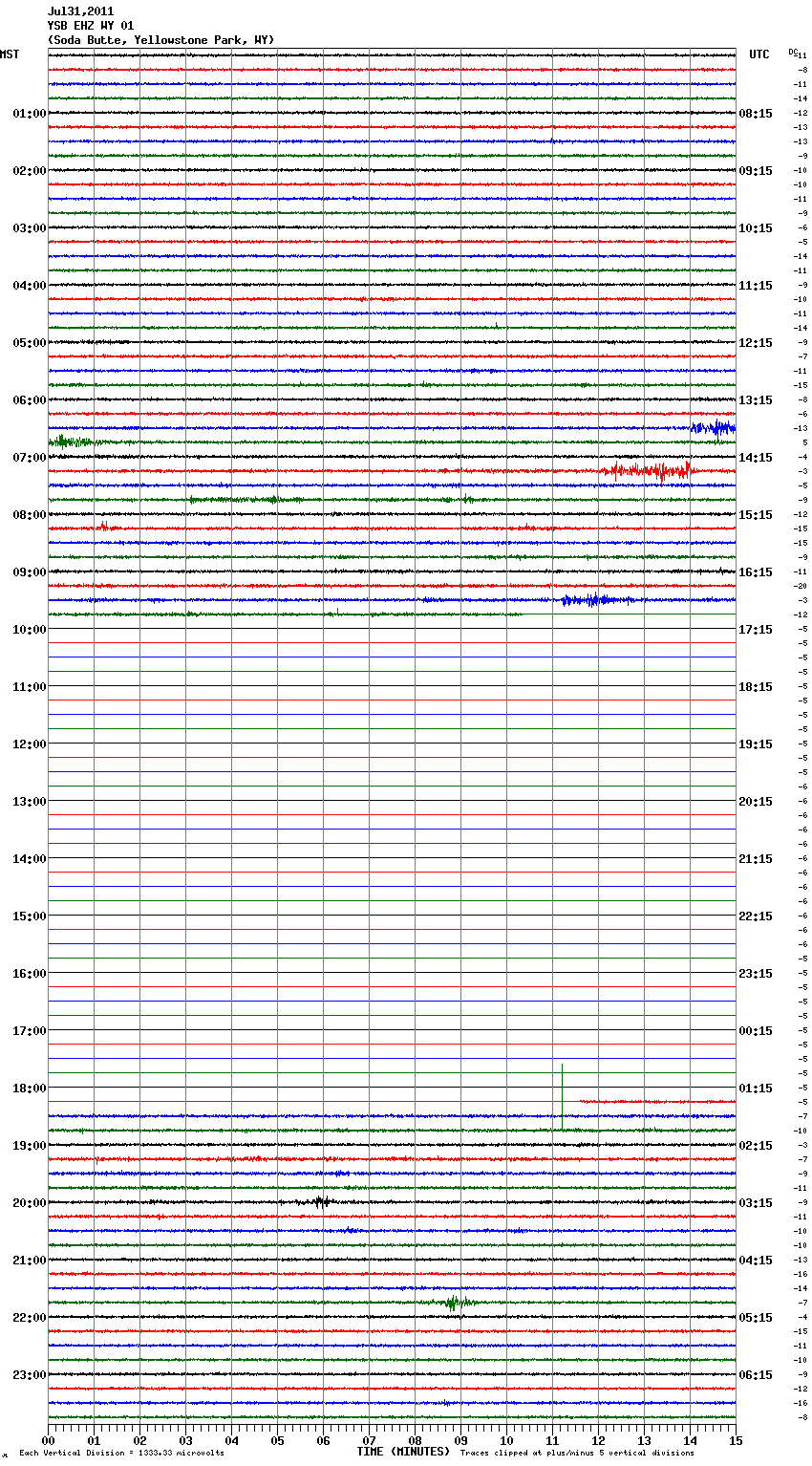Select the 16:00 MST time label
The height and width of the screenshot is (1466, 812).
point(30,974)
